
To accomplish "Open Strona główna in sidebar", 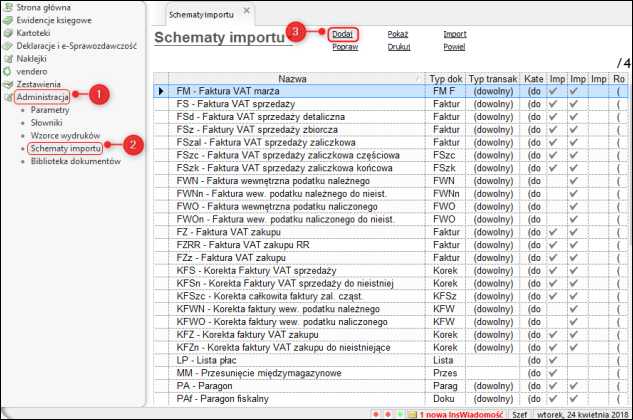I will pyautogui.click(x=43, y=7).
